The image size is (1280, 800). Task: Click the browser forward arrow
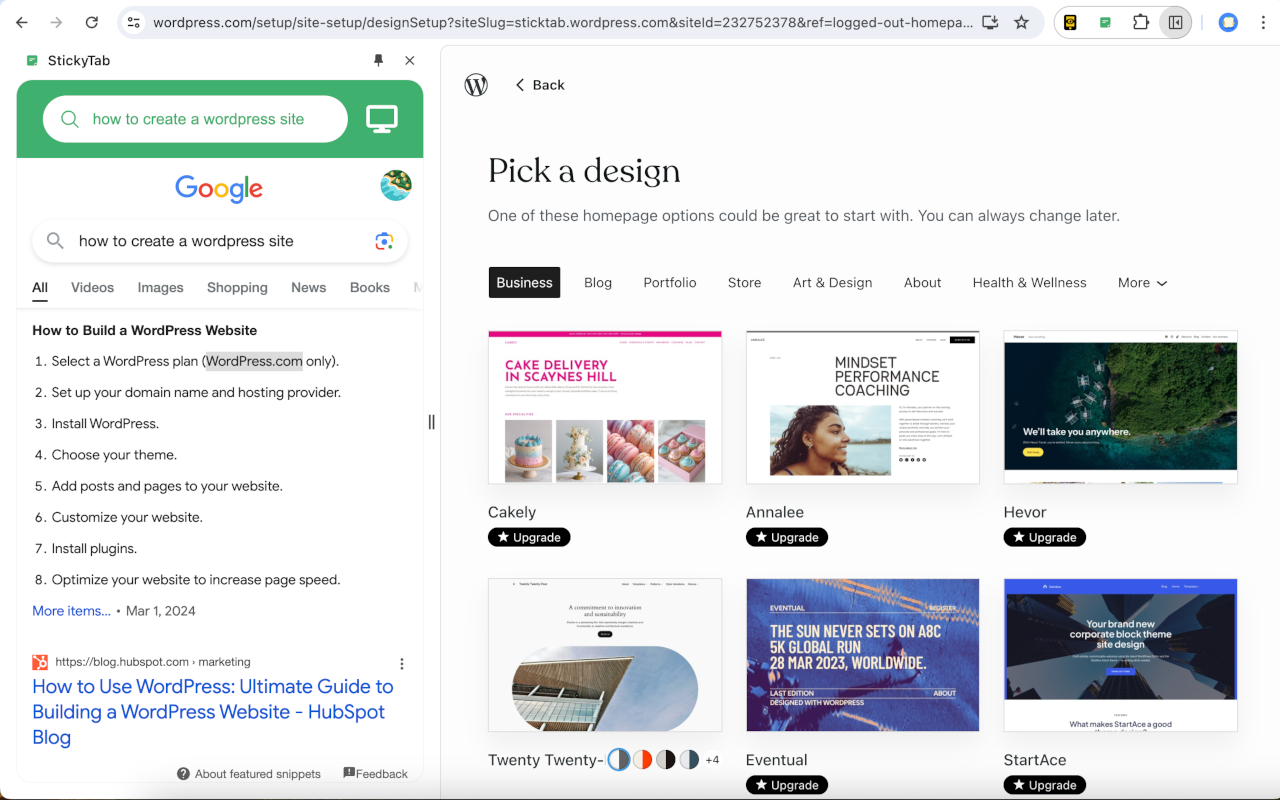pos(56,22)
